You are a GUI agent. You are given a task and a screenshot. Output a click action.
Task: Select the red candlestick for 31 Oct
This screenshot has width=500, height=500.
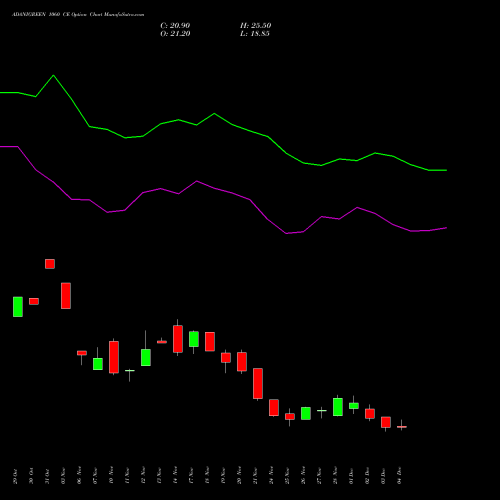point(50,264)
